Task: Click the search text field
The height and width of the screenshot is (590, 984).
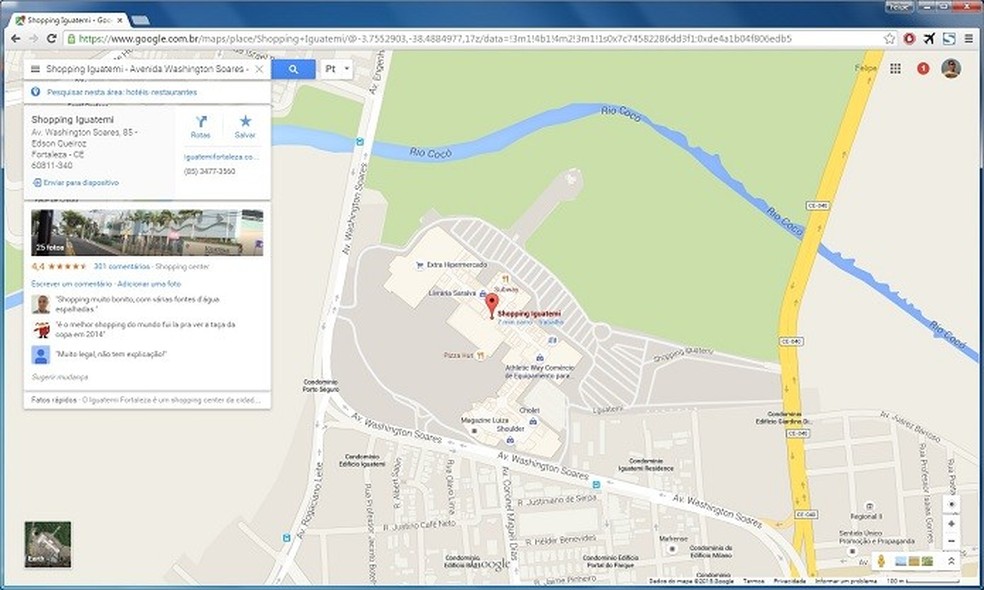Action: coord(147,69)
